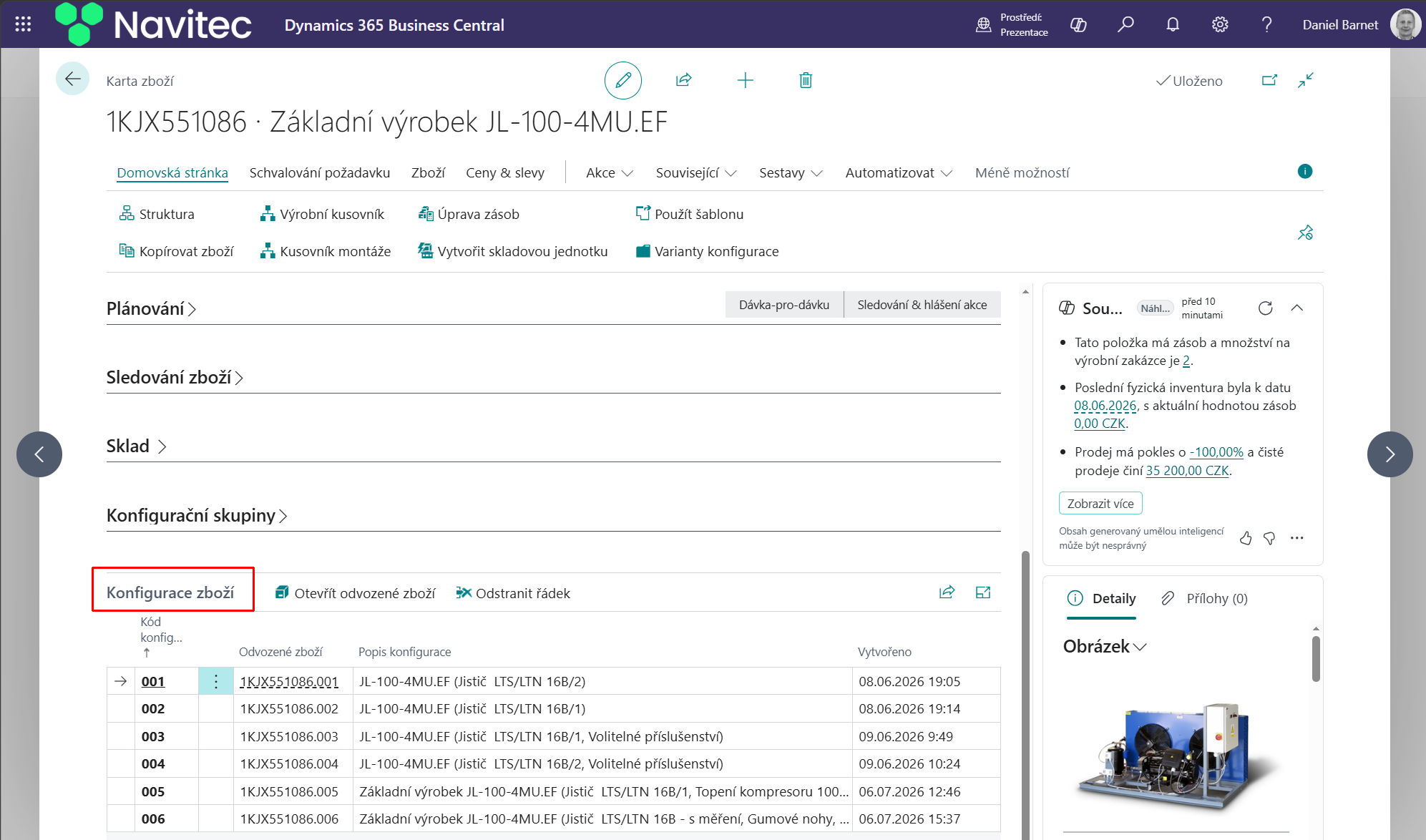1426x840 pixels.
Task: Expand the Obrázek dropdown
Action: click(x=1105, y=646)
